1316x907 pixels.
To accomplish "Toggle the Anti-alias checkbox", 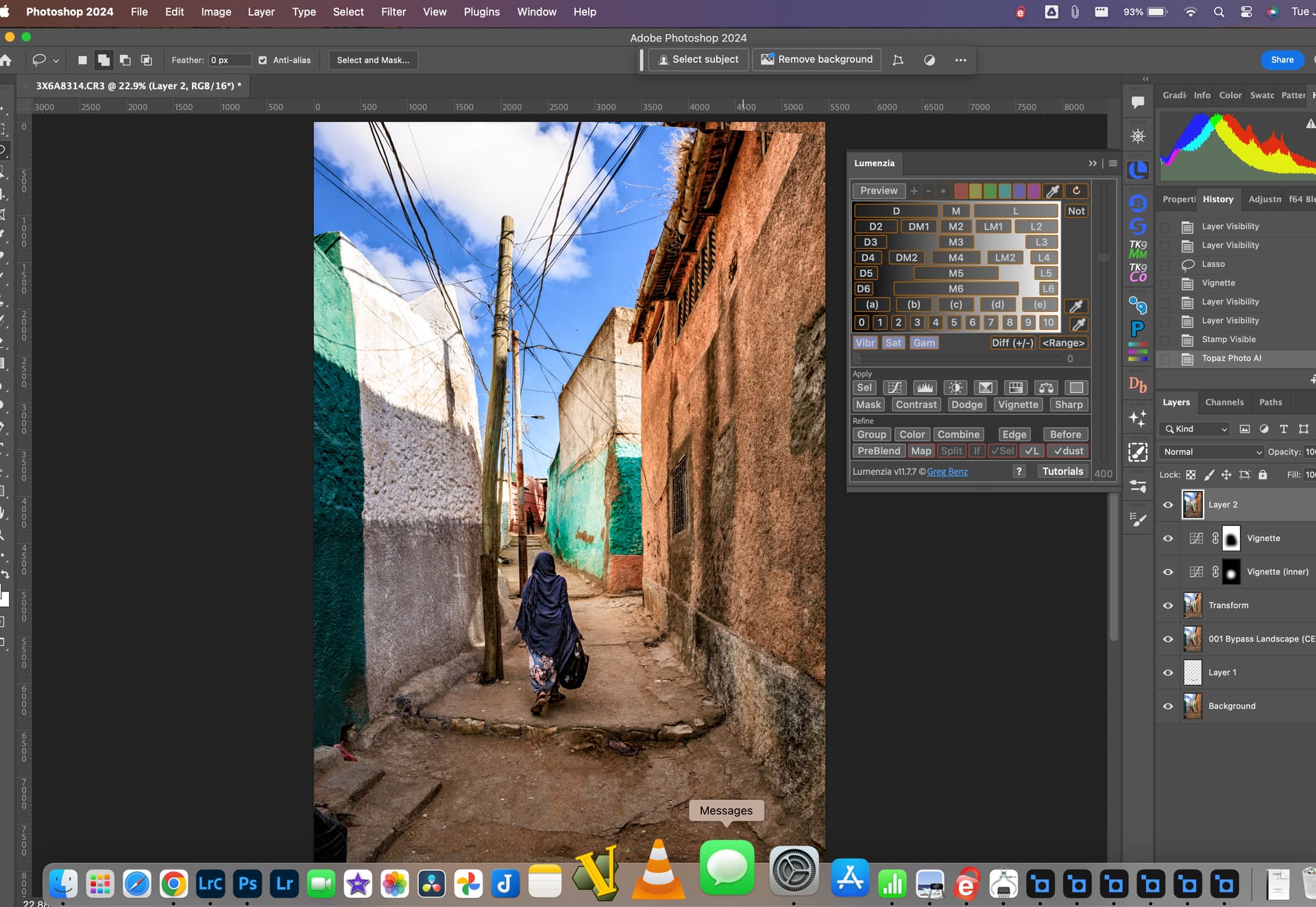I will 263,60.
